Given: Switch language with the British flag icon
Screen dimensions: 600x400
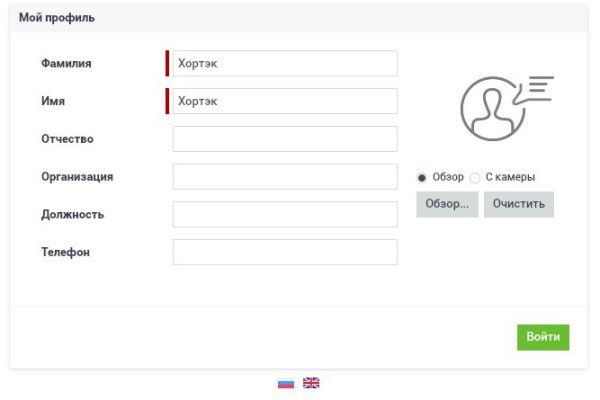Looking at the screenshot, I should click(x=311, y=383).
